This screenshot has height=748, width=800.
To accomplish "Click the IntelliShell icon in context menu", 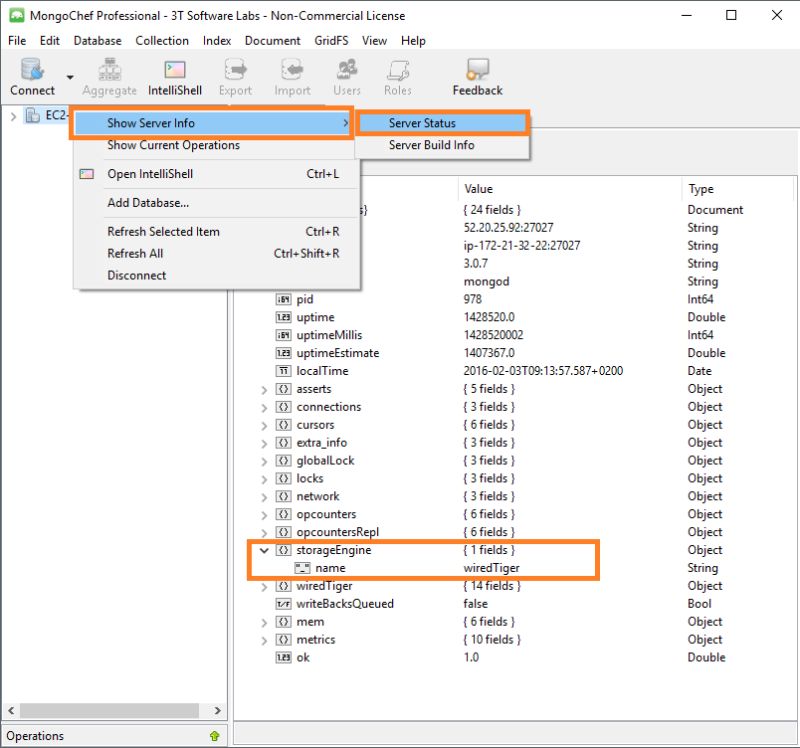I will [86, 174].
